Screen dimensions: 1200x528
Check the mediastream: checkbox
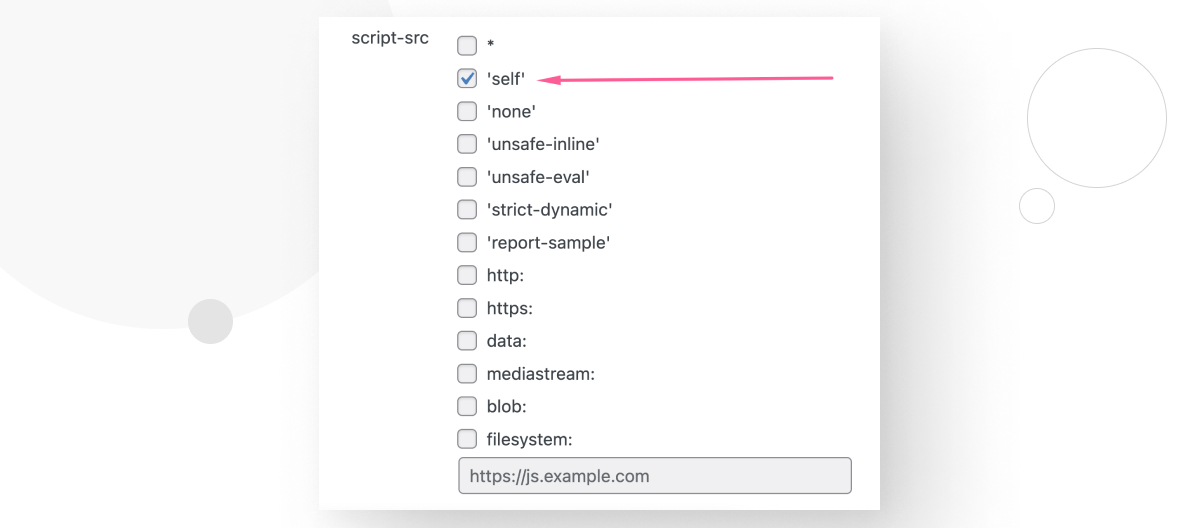(x=467, y=374)
